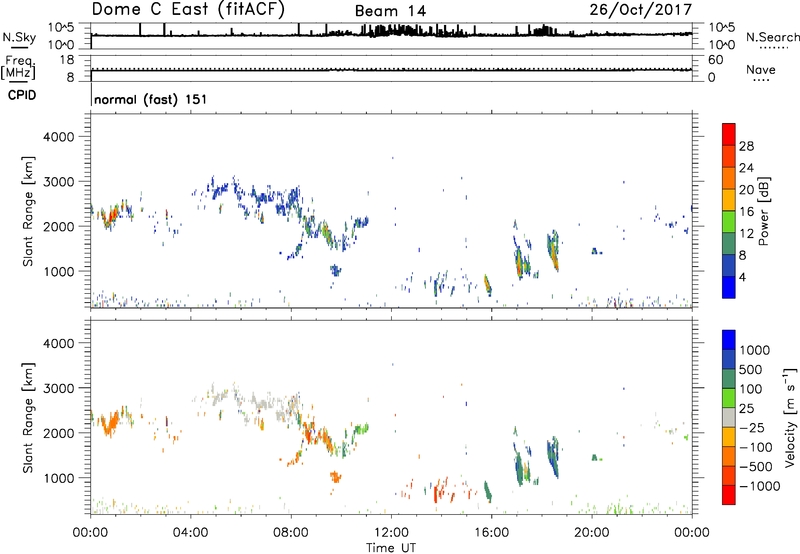Click the Power [dB] colorbar label

[763, 211]
